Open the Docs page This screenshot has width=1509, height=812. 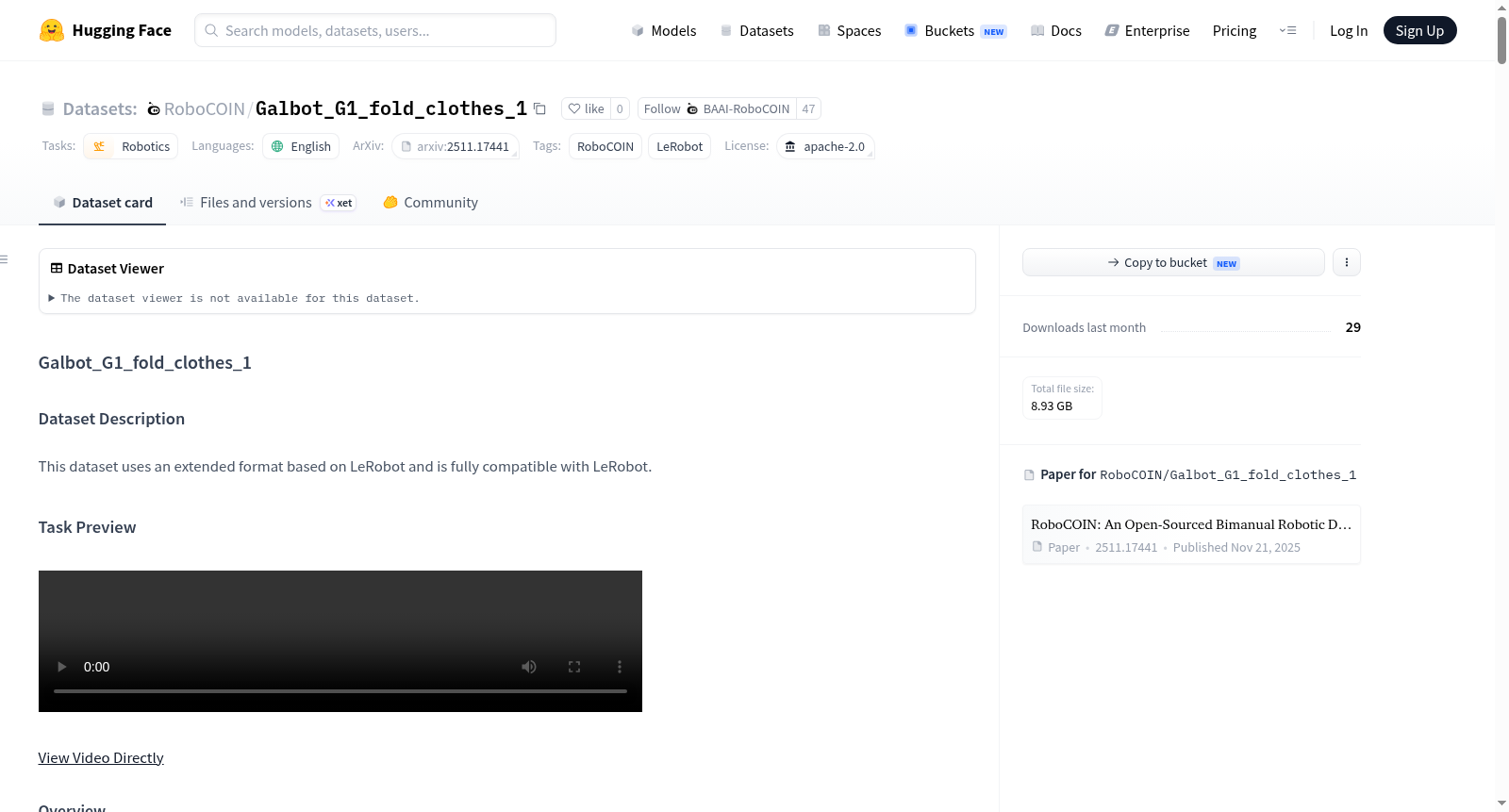click(1056, 30)
